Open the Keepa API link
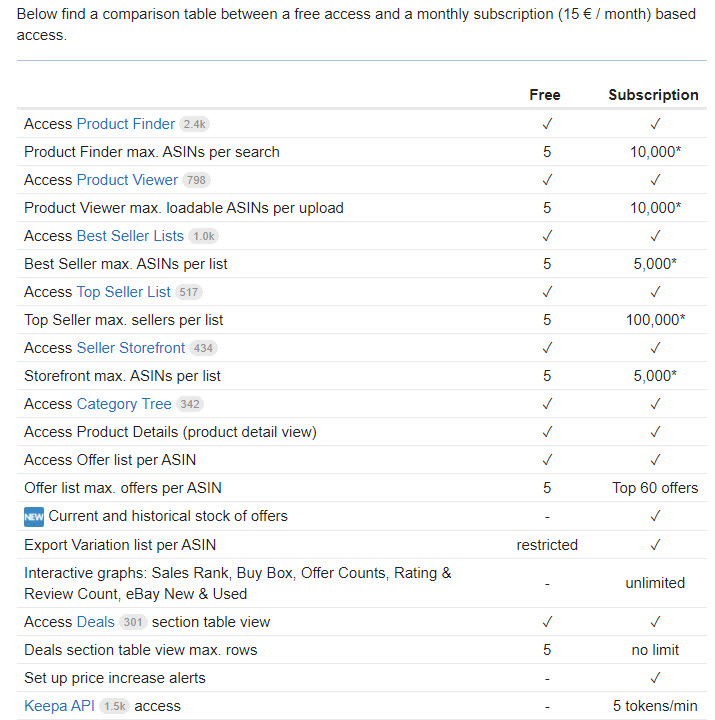 click(59, 706)
